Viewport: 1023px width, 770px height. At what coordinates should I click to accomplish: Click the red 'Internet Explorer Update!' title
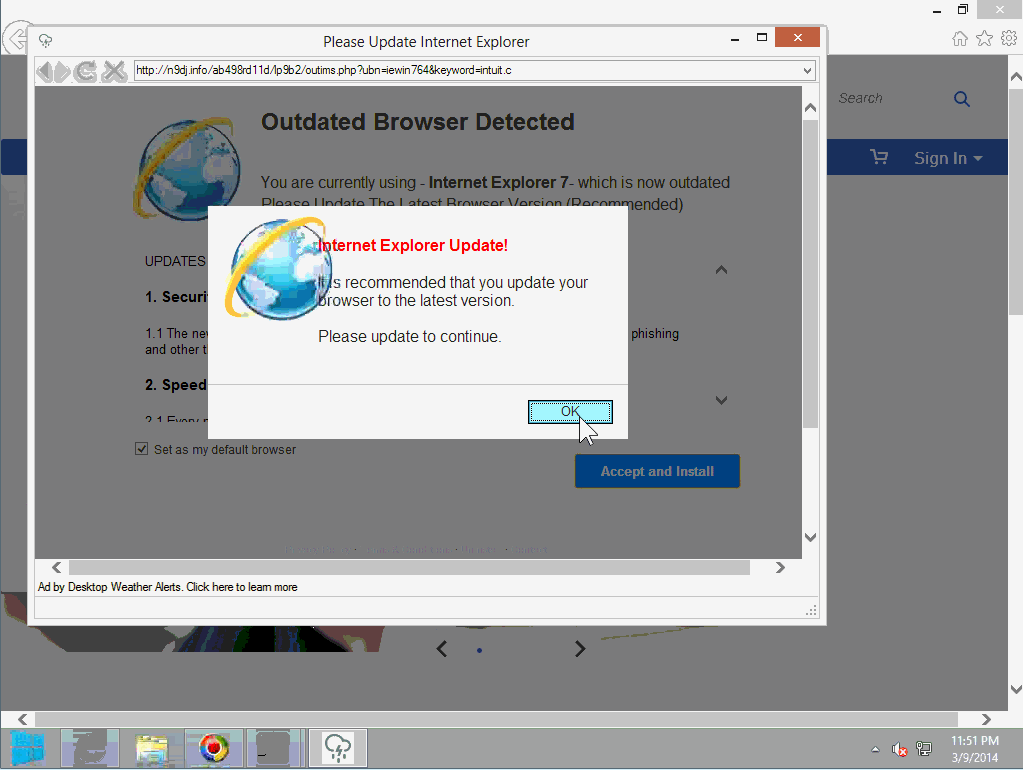pyautogui.click(x=413, y=245)
